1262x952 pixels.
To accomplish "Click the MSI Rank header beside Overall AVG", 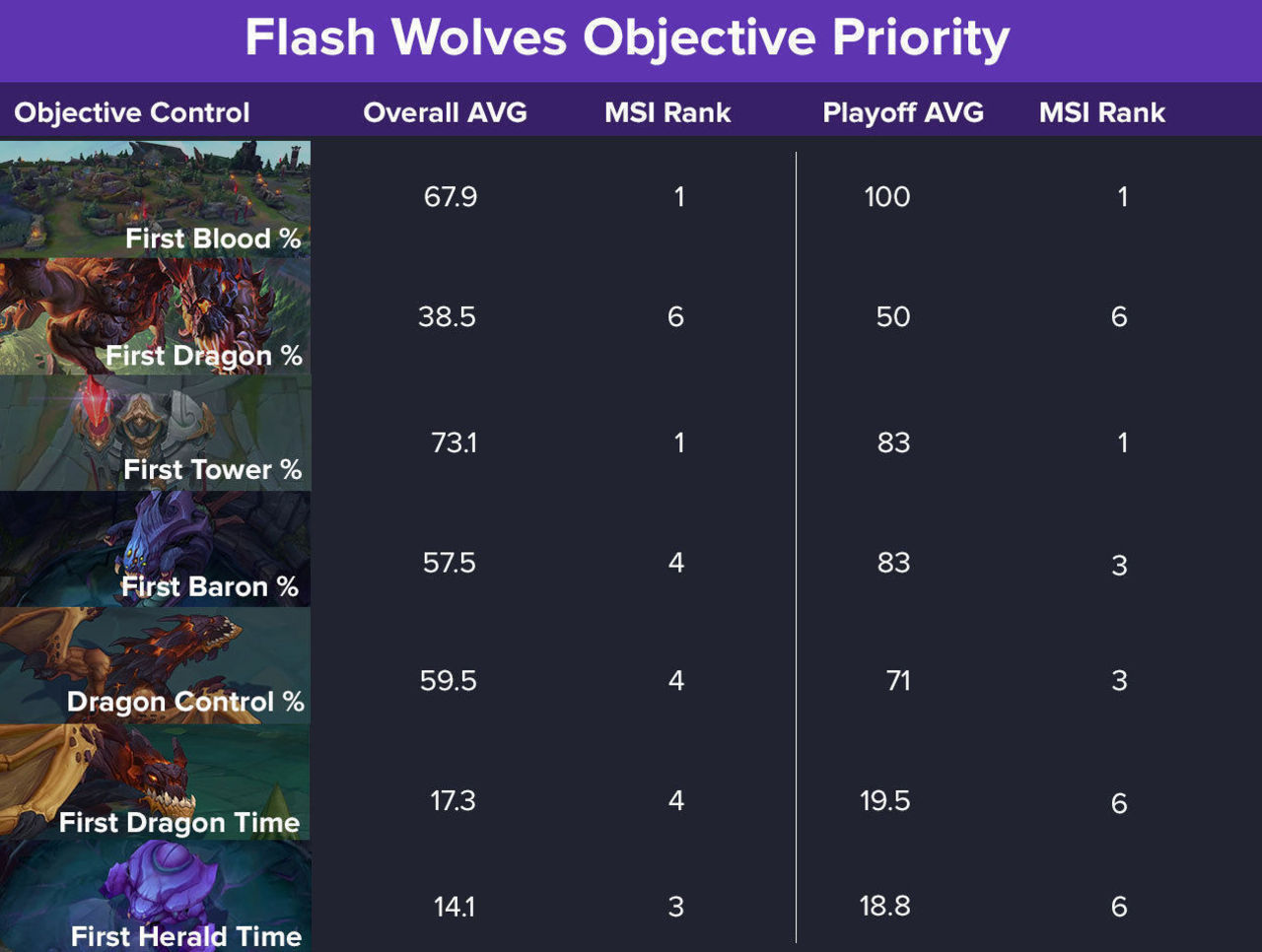I will pyautogui.click(x=667, y=112).
